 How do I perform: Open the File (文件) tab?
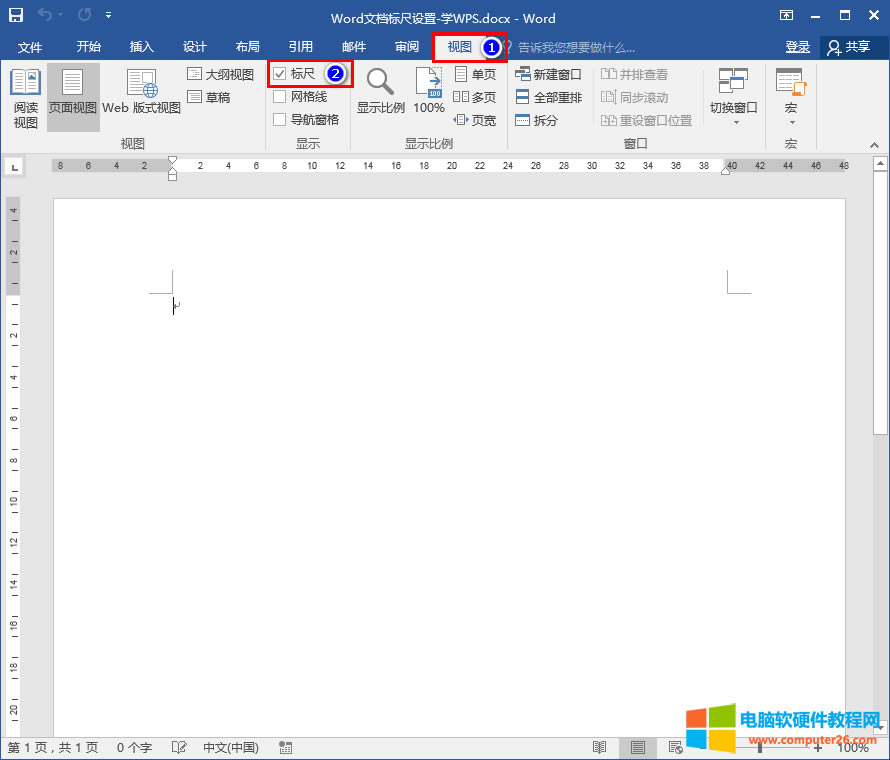coord(30,47)
